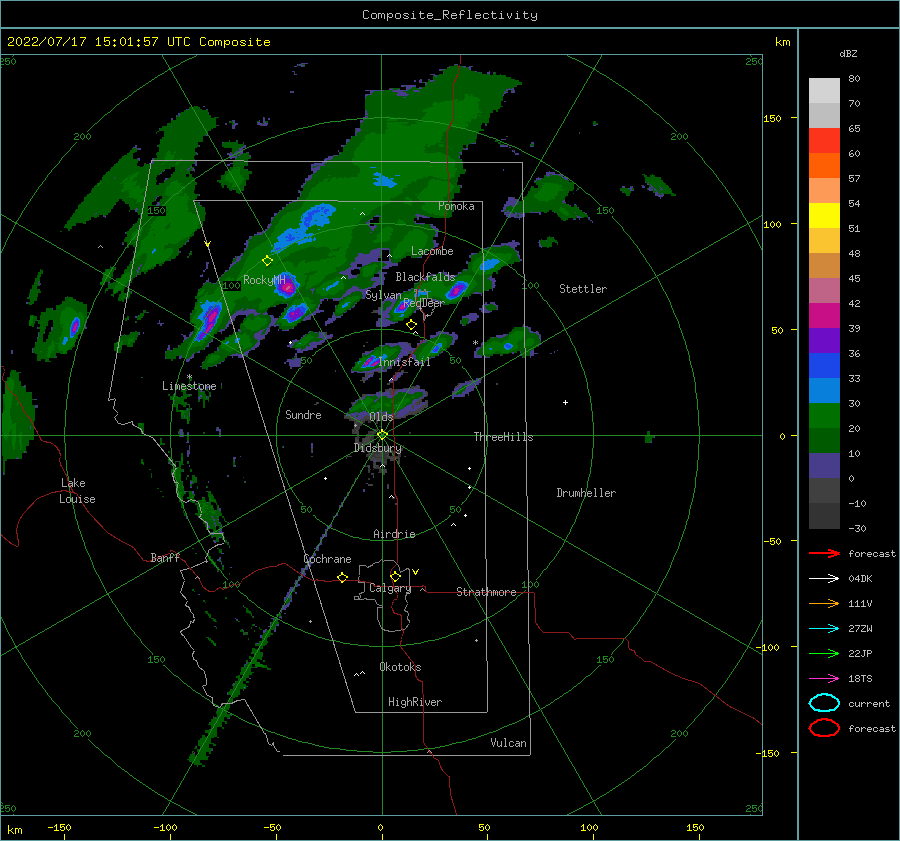
Task: Click the Drumheller label
Action: [586, 493]
